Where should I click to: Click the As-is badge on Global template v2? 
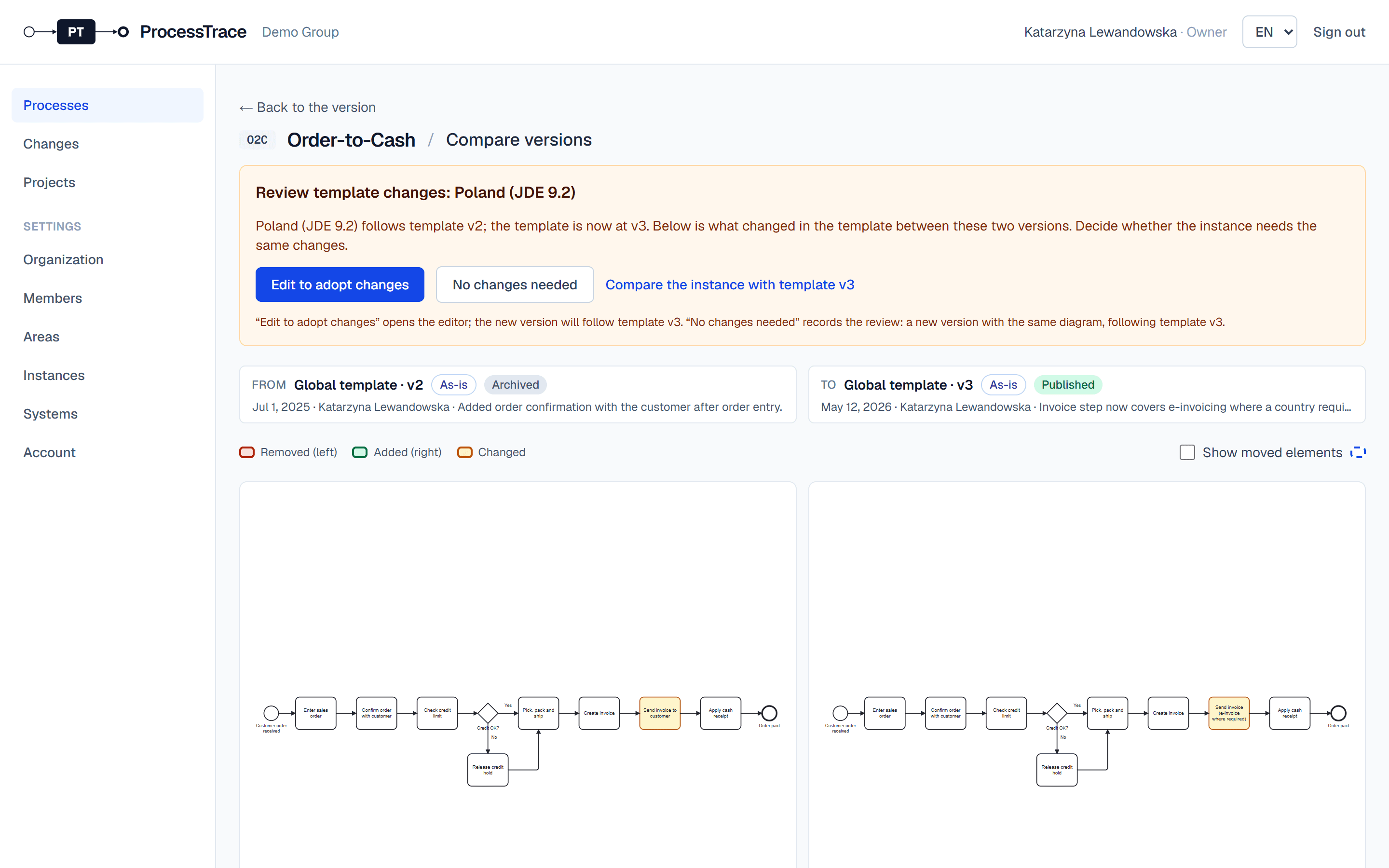453,385
